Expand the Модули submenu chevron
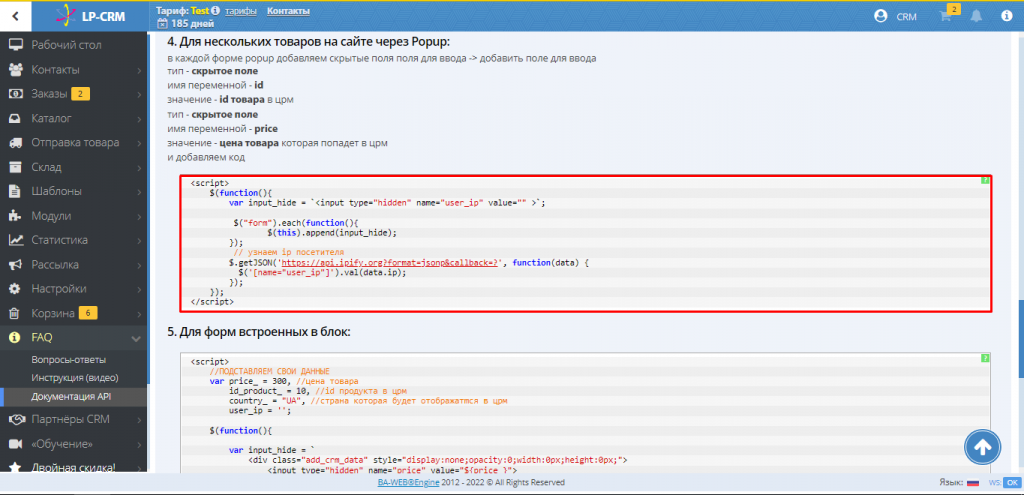 [138, 216]
